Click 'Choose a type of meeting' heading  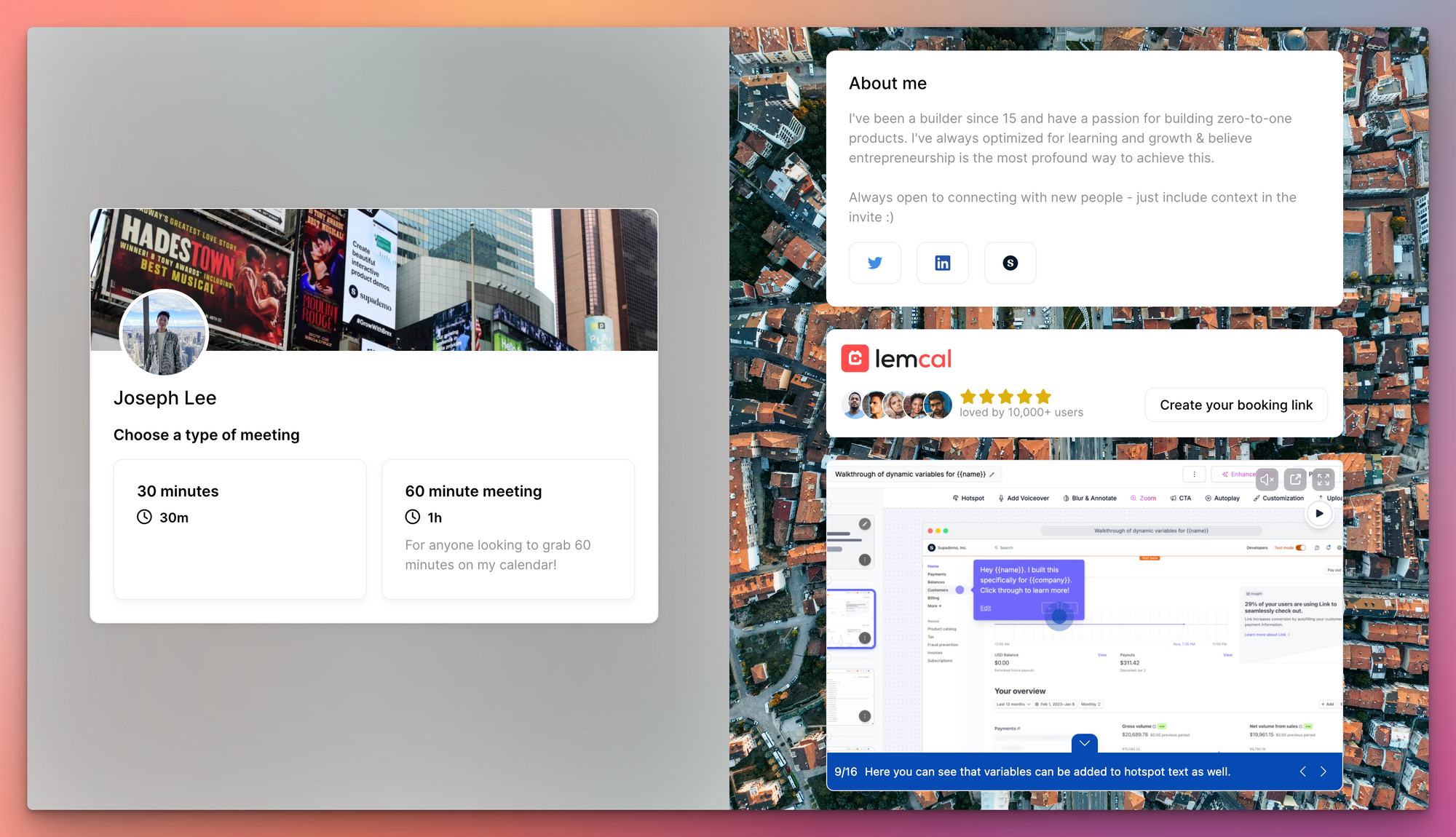pos(207,435)
